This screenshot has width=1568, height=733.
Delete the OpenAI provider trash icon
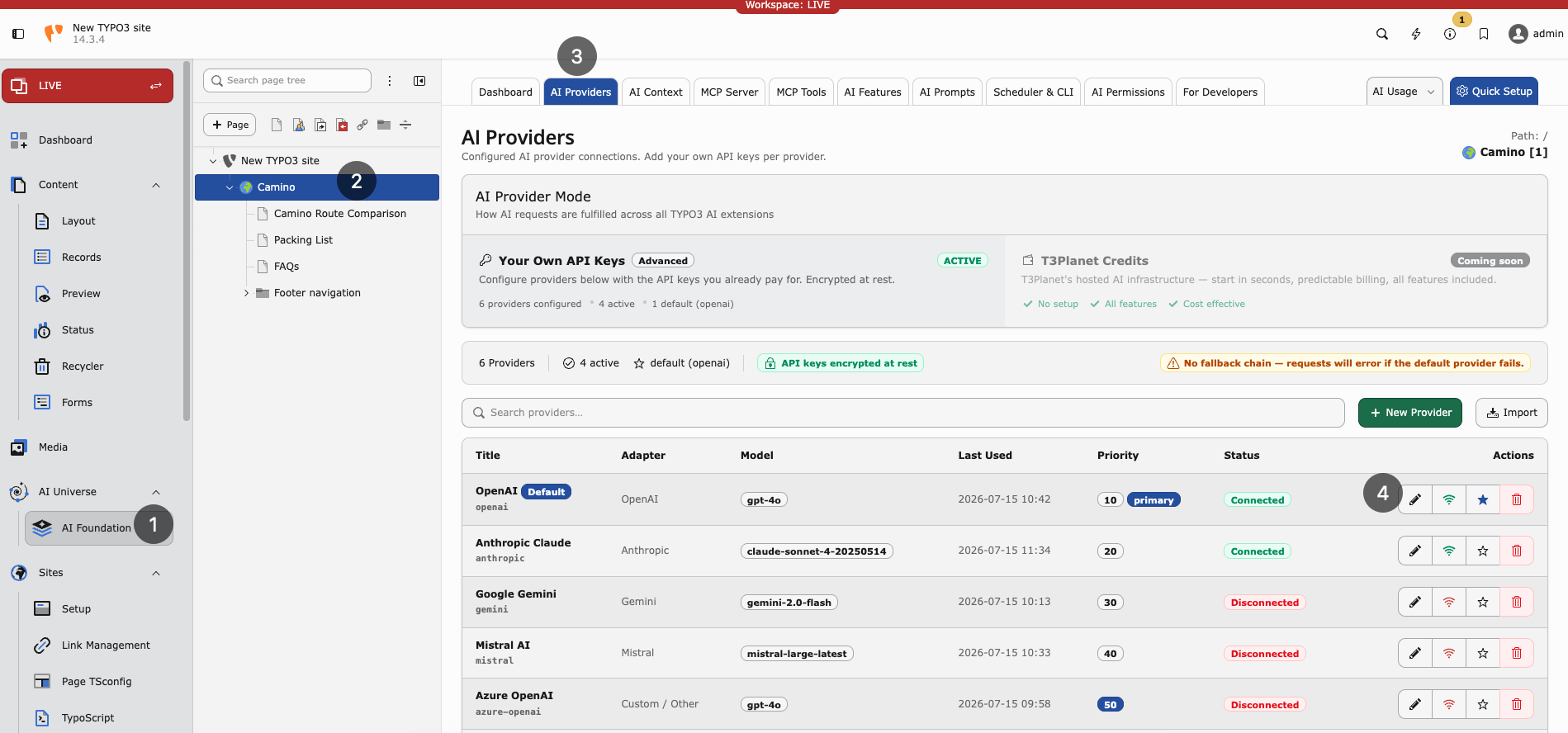pyautogui.click(x=1517, y=499)
